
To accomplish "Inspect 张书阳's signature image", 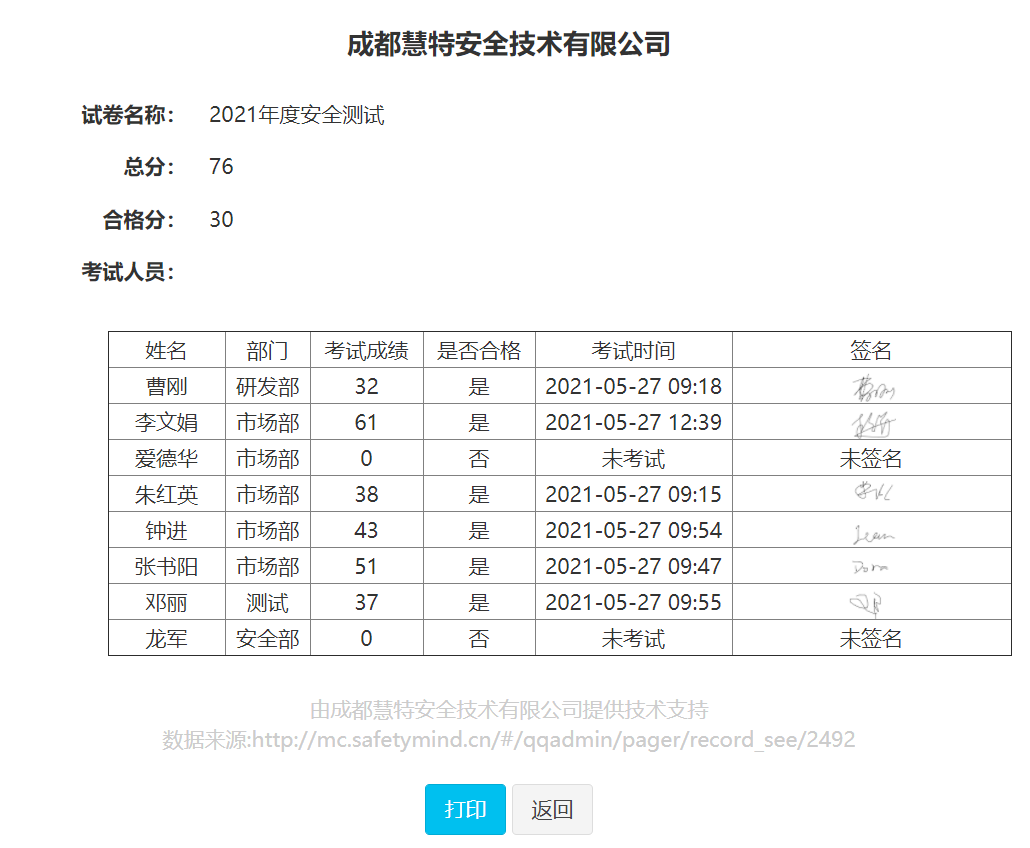I will [x=870, y=567].
